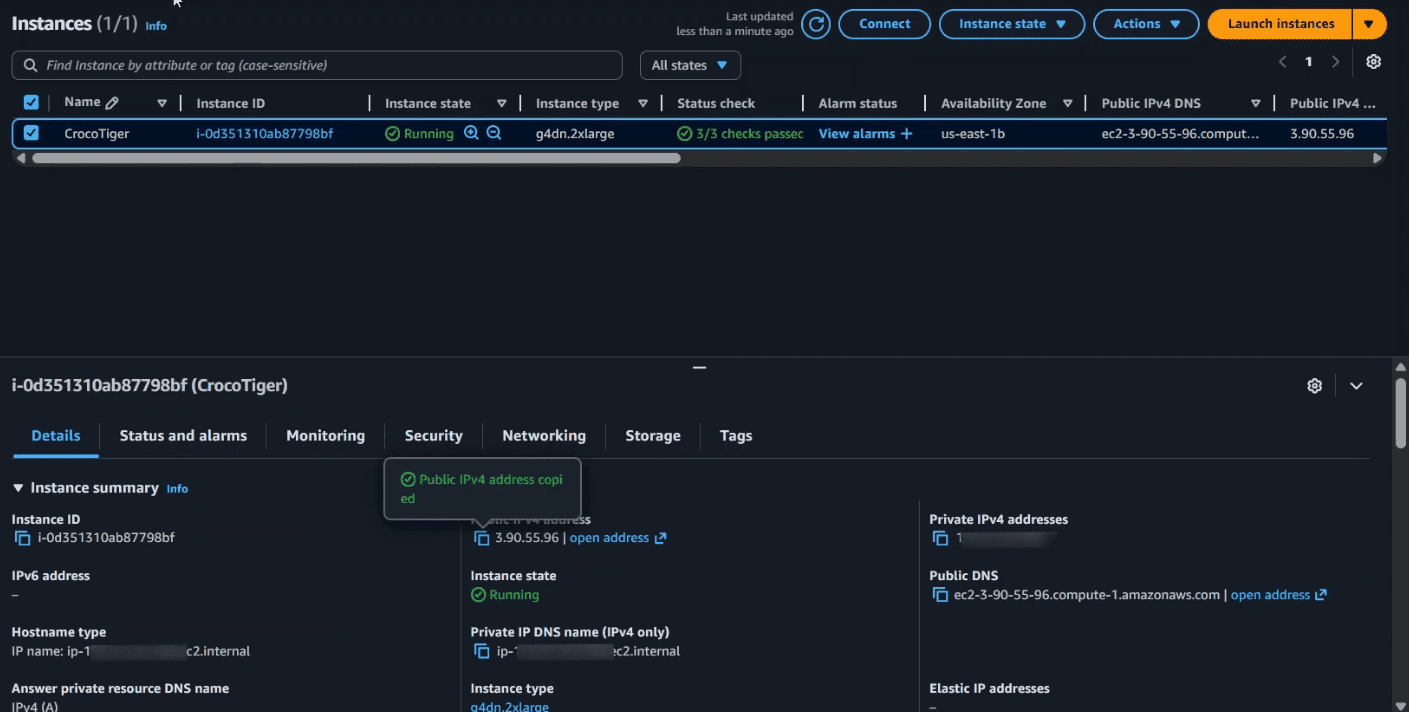Image resolution: width=1409 pixels, height=712 pixels.
Task: Copy the Public DNS name
Action: click(x=940, y=594)
